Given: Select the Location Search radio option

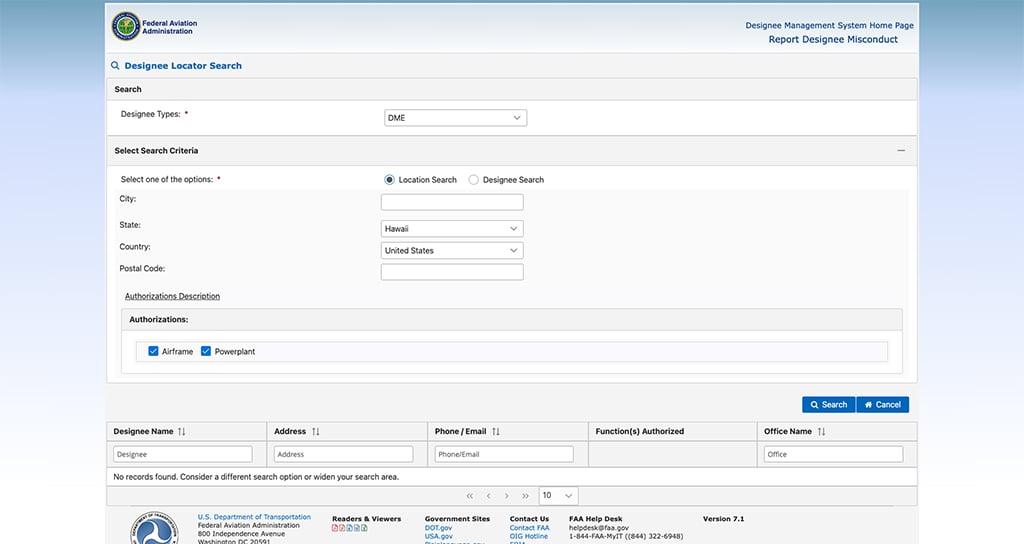Looking at the screenshot, I should pos(389,180).
